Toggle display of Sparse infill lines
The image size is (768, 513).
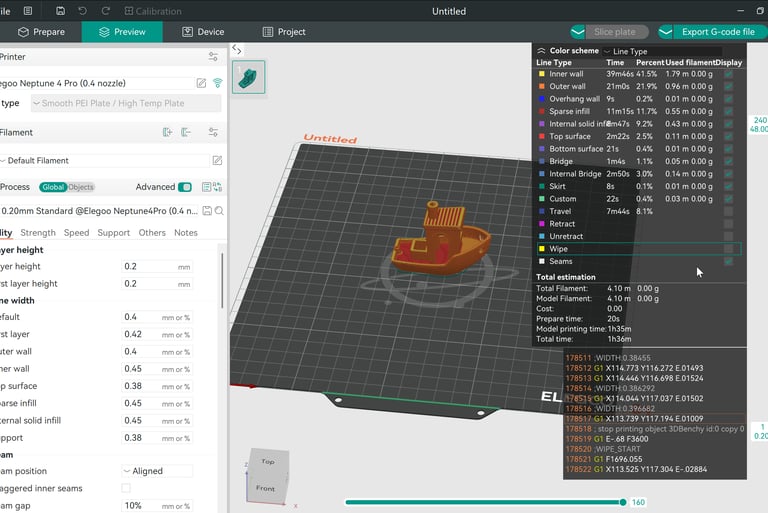[728, 111]
